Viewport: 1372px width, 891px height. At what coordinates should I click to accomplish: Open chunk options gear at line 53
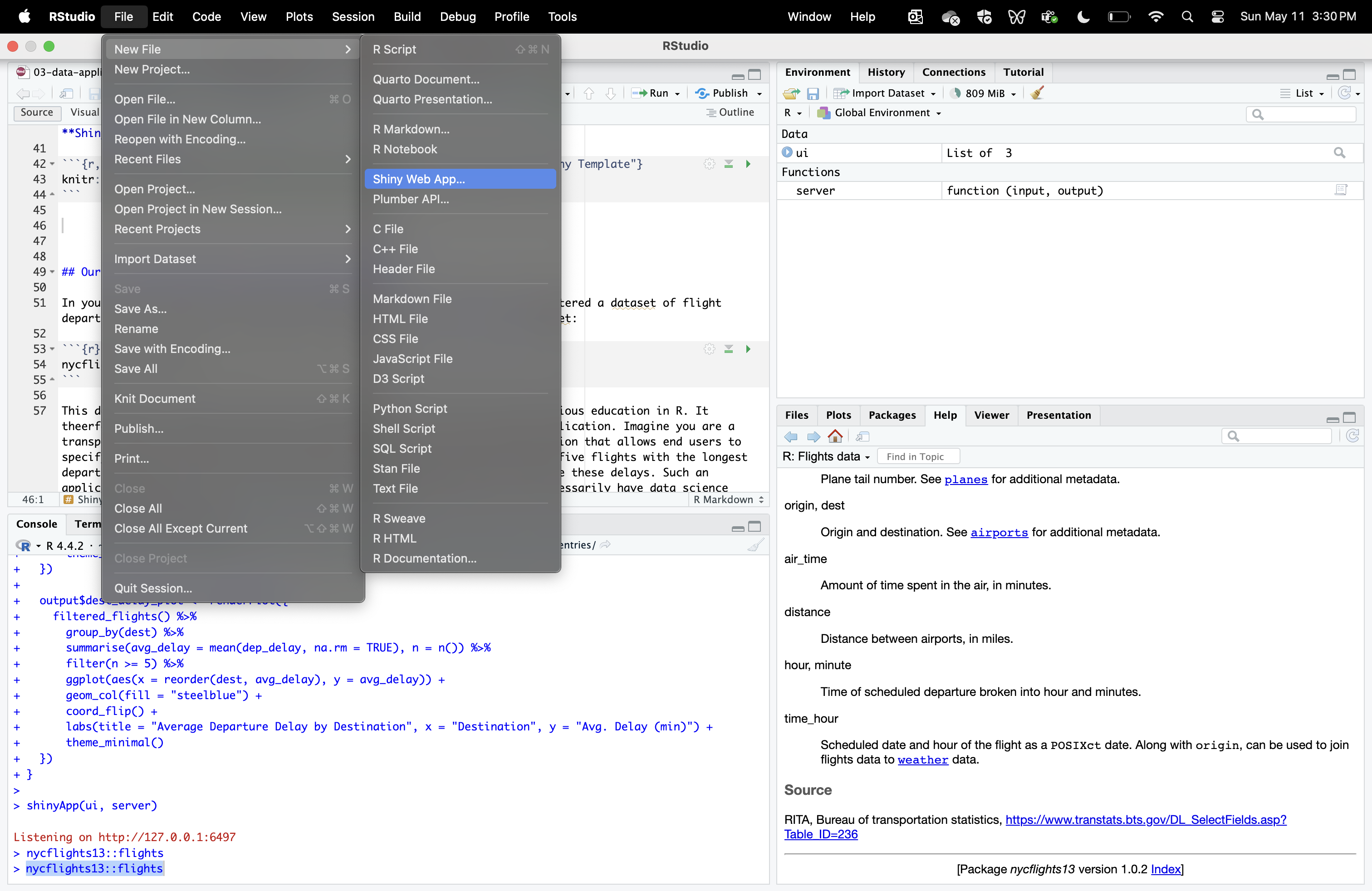(x=709, y=349)
